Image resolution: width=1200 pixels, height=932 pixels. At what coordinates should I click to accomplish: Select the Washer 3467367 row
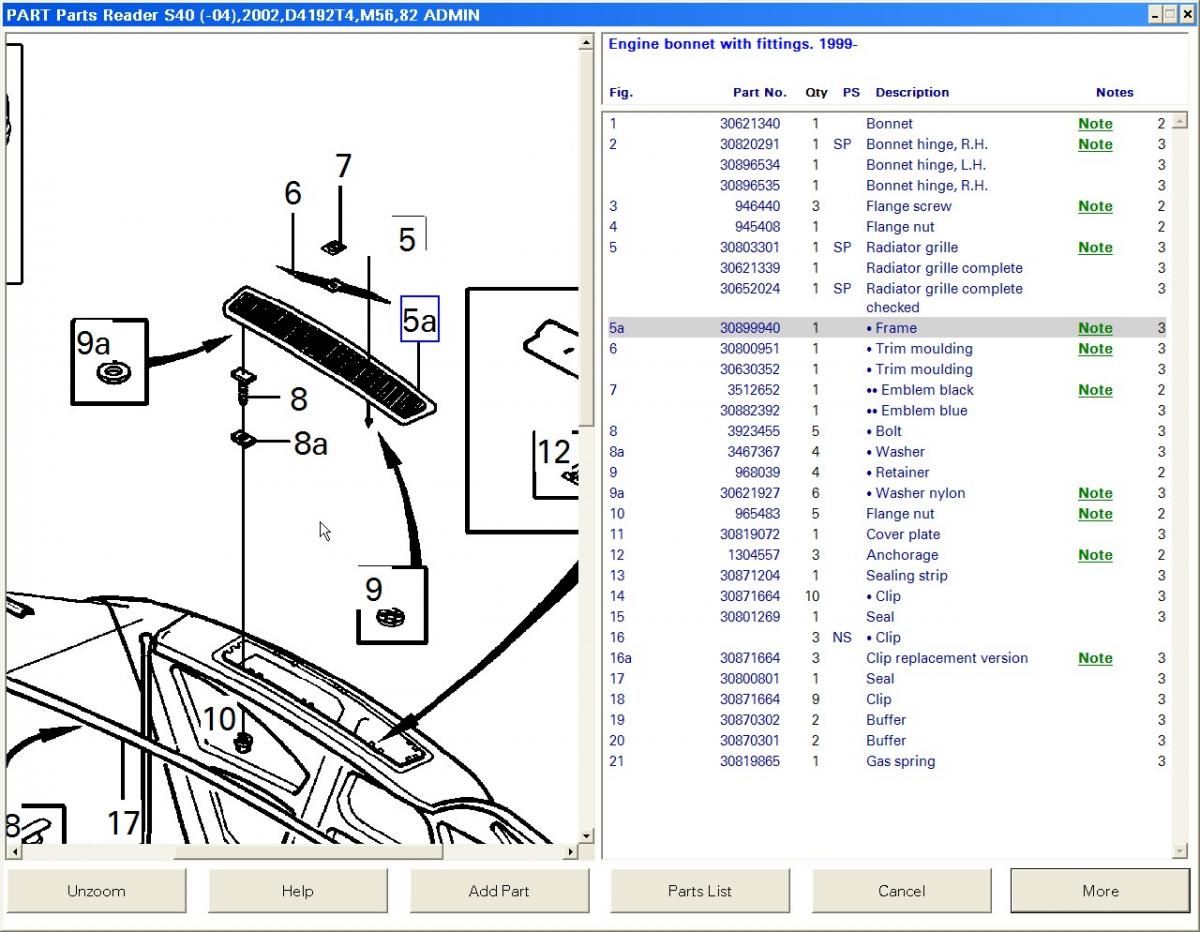(x=888, y=452)
